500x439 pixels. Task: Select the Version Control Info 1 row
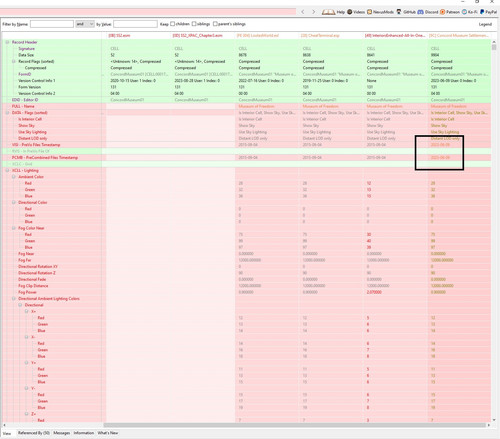coord(246,81)
